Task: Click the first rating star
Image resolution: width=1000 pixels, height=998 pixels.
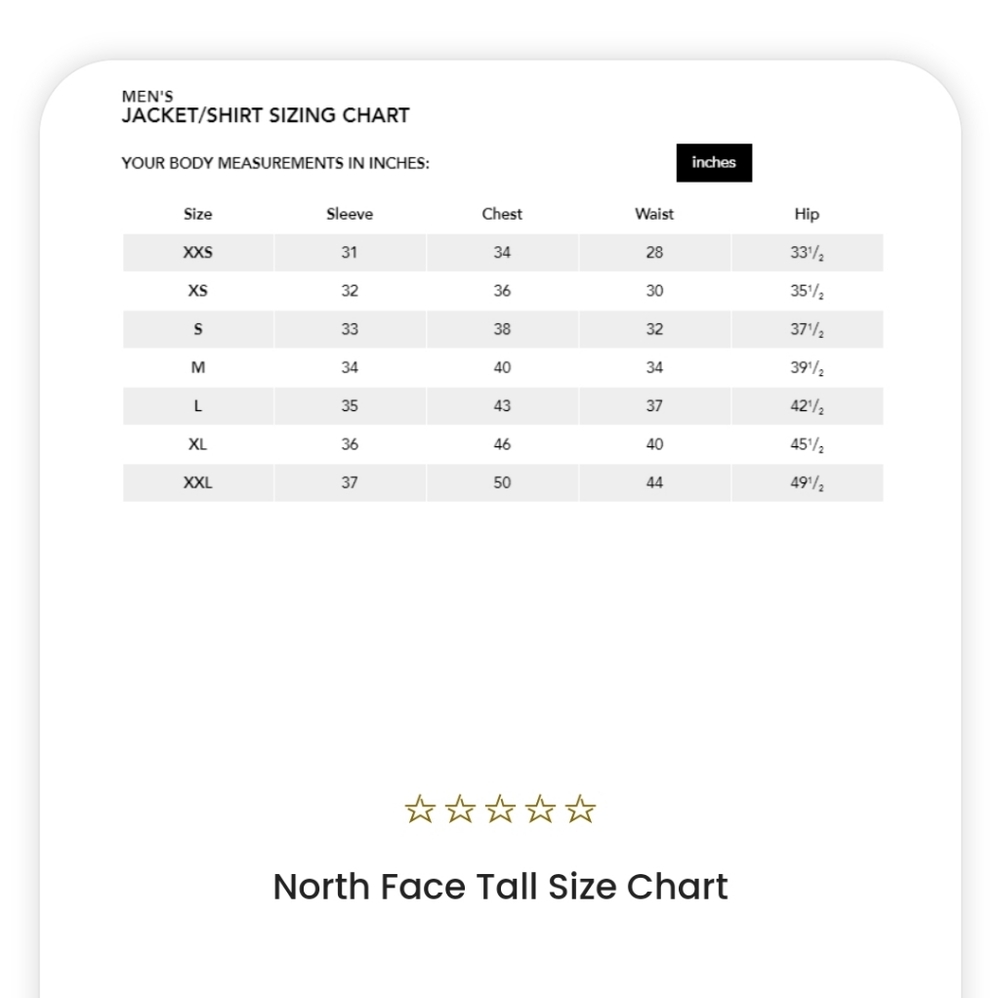Action: pos(420,809)
